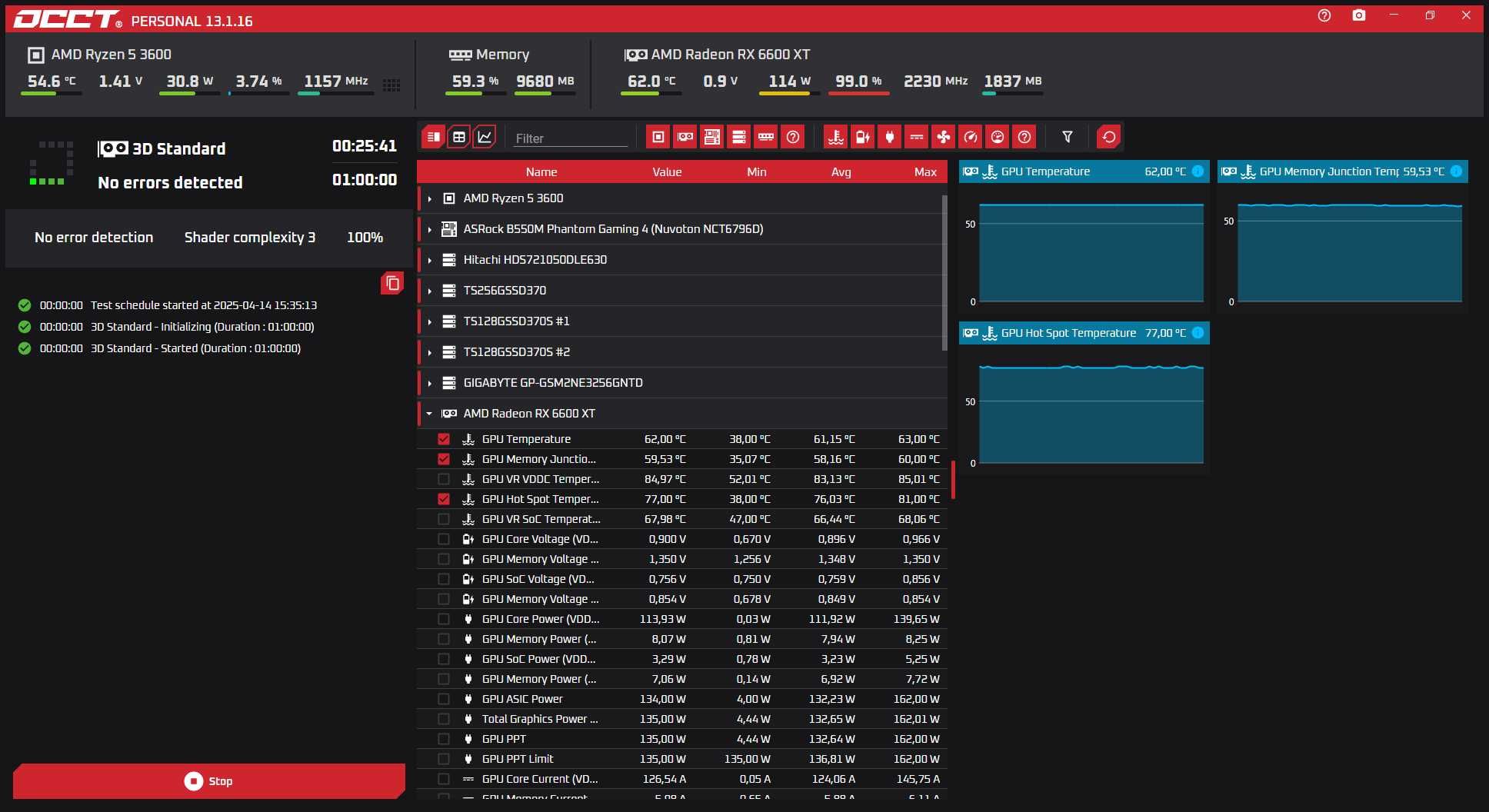Focus the sensor Filter text field

tap(571, 138)
